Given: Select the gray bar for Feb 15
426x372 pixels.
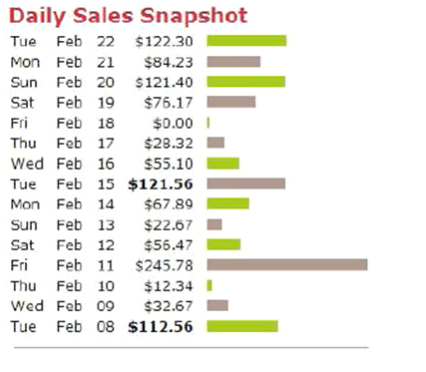Looking at the screenshot, I should click(x=246, y=184).
